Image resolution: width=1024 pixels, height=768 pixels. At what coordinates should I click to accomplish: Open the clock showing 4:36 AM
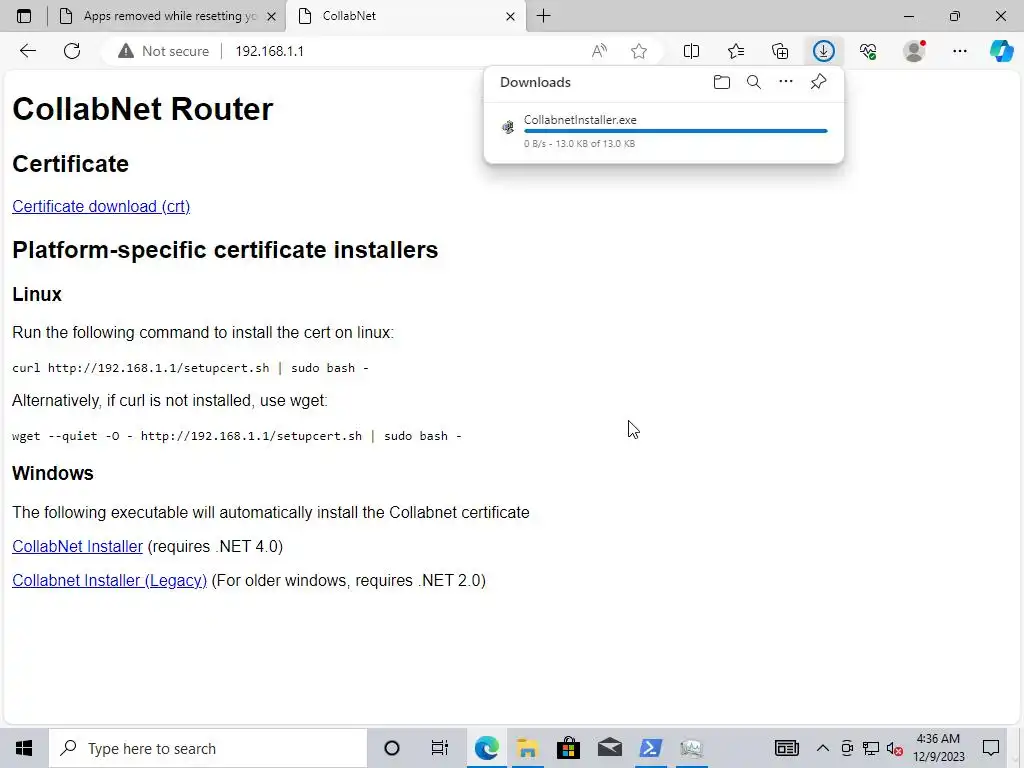point(938,748)
